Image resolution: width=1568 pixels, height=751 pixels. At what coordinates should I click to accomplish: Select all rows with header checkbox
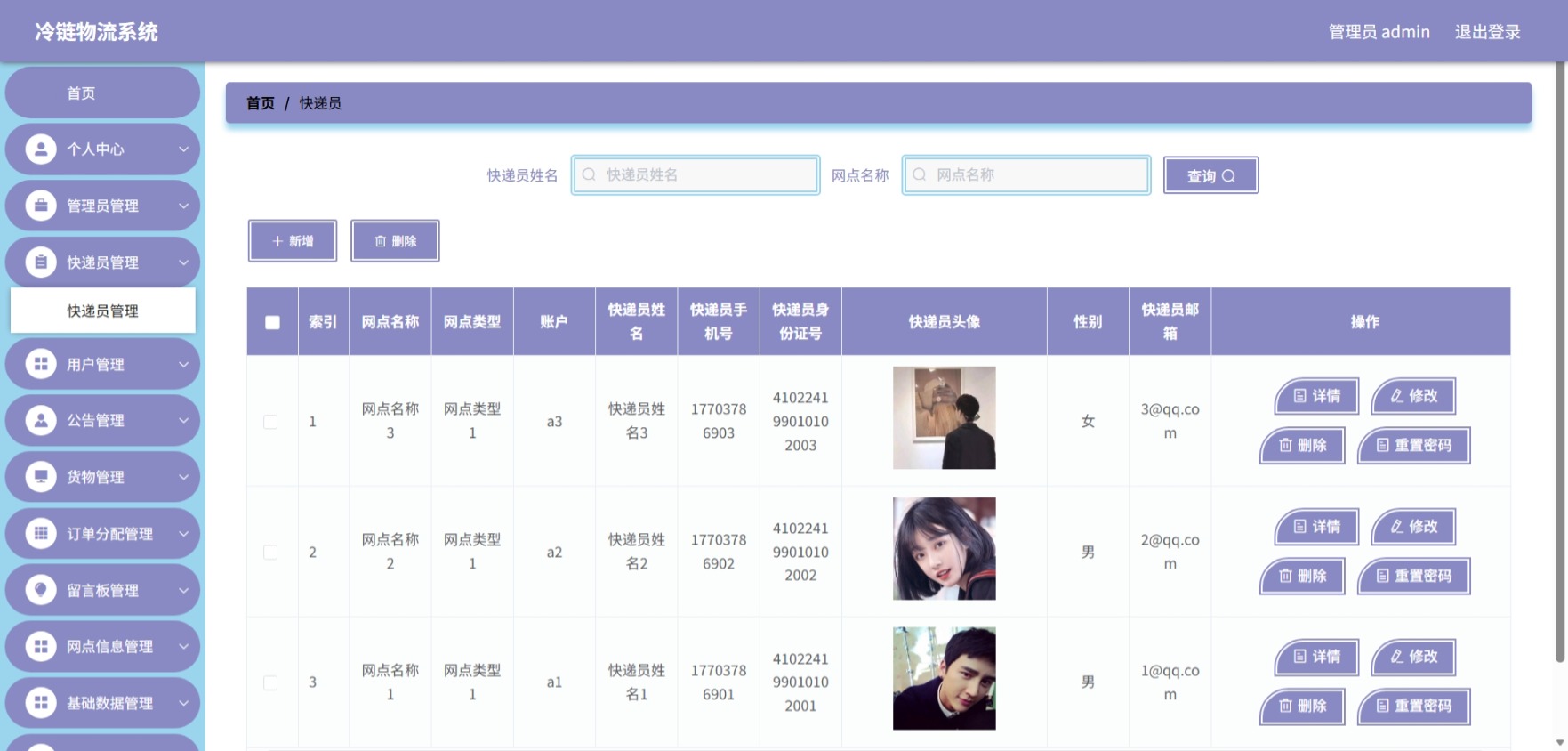272,322
